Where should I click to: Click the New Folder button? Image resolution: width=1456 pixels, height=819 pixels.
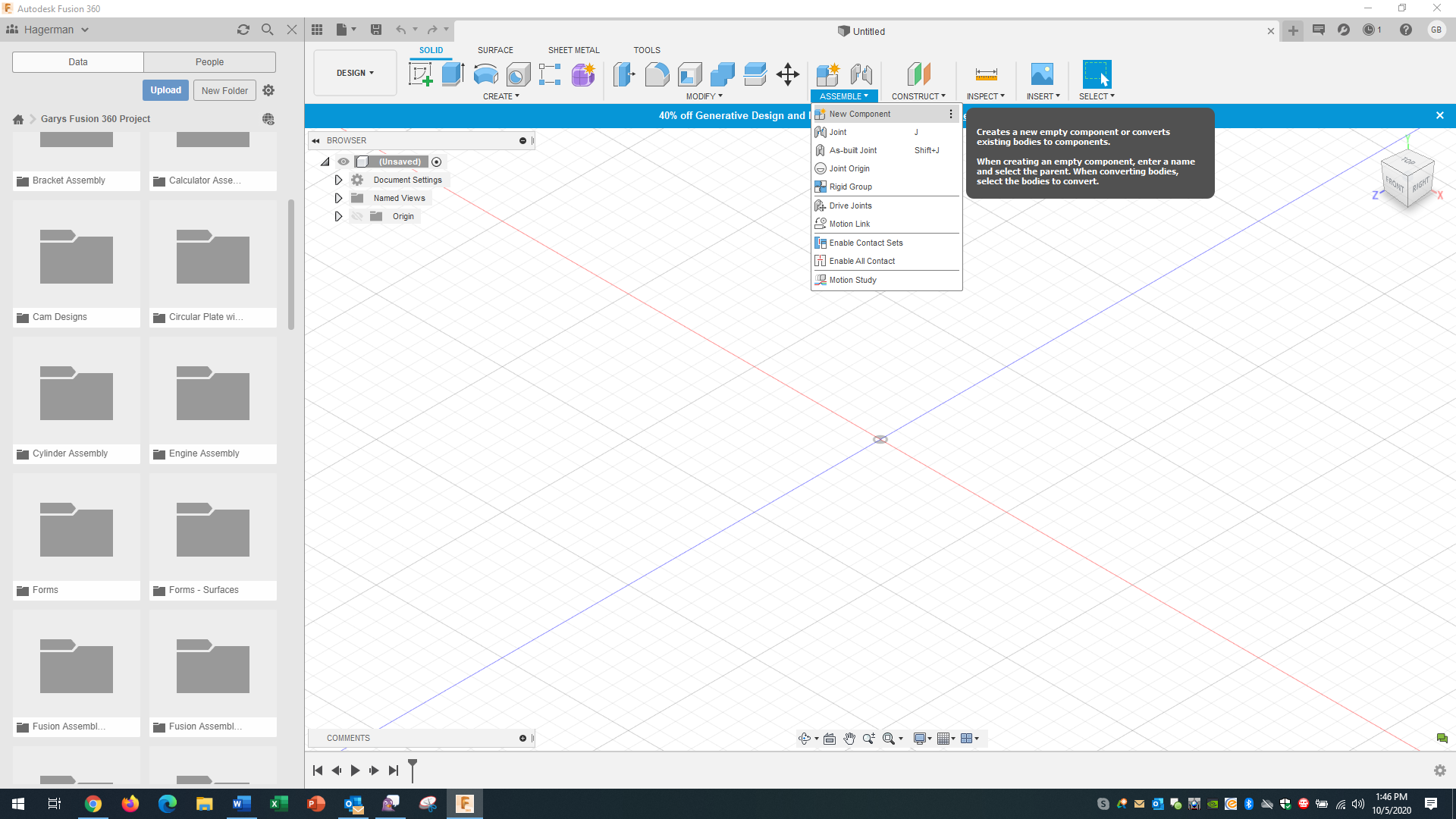[x=224, y=89]
